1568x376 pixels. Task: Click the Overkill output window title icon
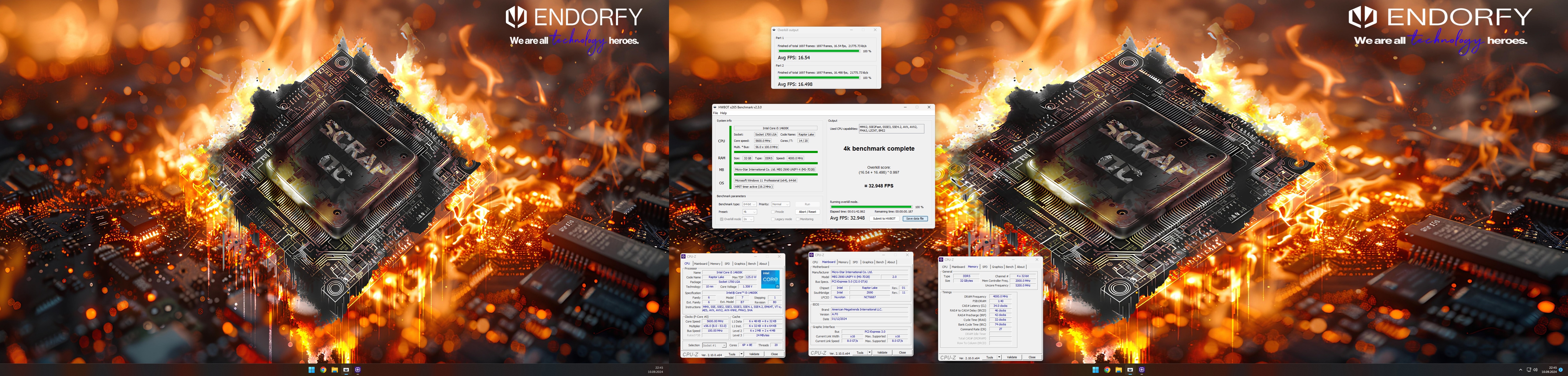tap(774, 30)
